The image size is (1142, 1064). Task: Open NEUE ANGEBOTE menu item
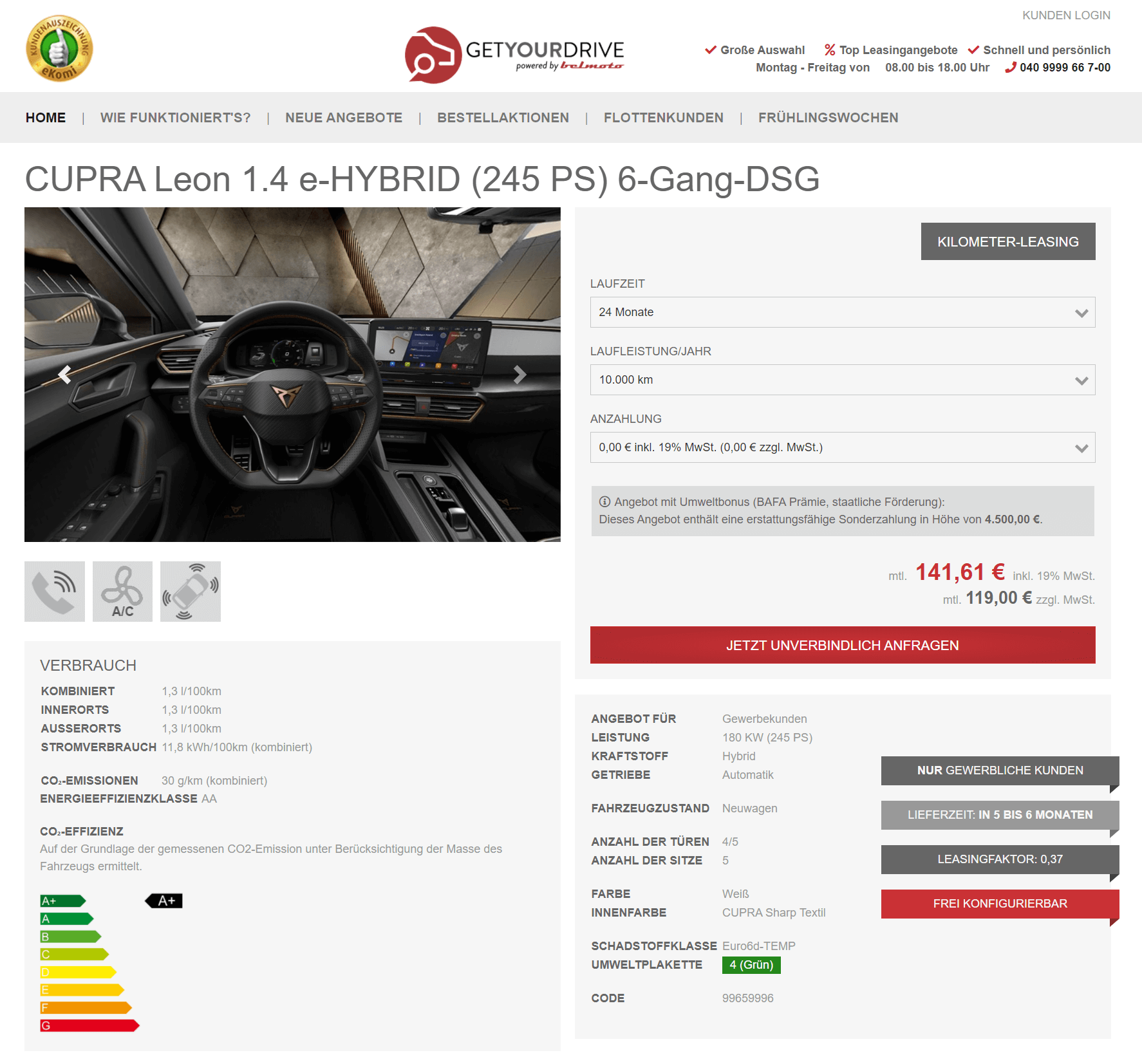[x=344, y=118]
